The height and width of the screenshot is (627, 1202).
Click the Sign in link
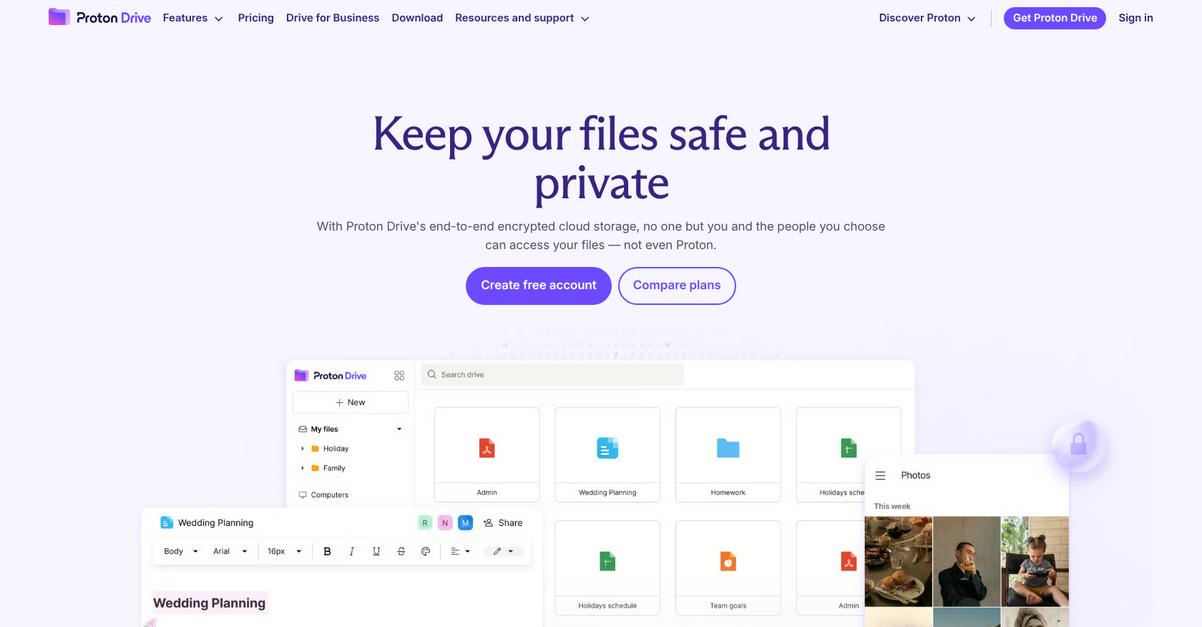(1136, 18)
